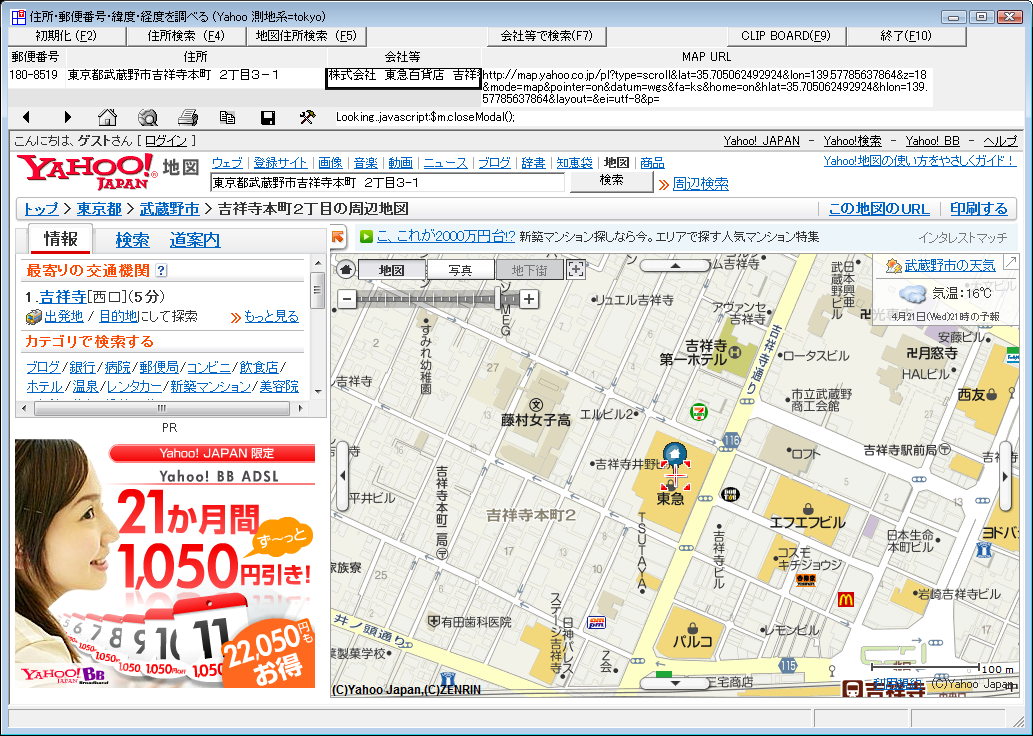Click the floppy disk save icon
Viewport: 1033px width, 736px height.
(x=267, y=117)
